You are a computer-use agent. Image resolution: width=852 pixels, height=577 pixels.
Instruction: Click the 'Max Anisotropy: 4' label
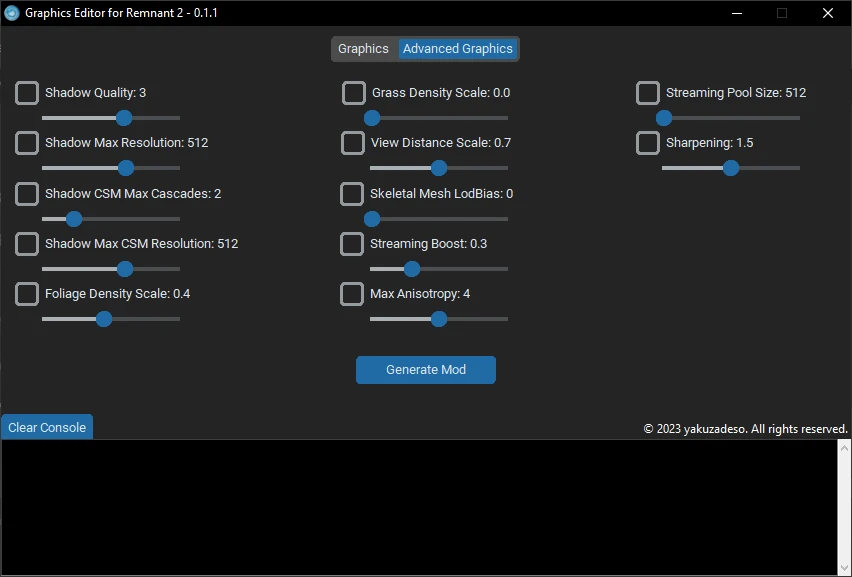click(x=420, y=294)
